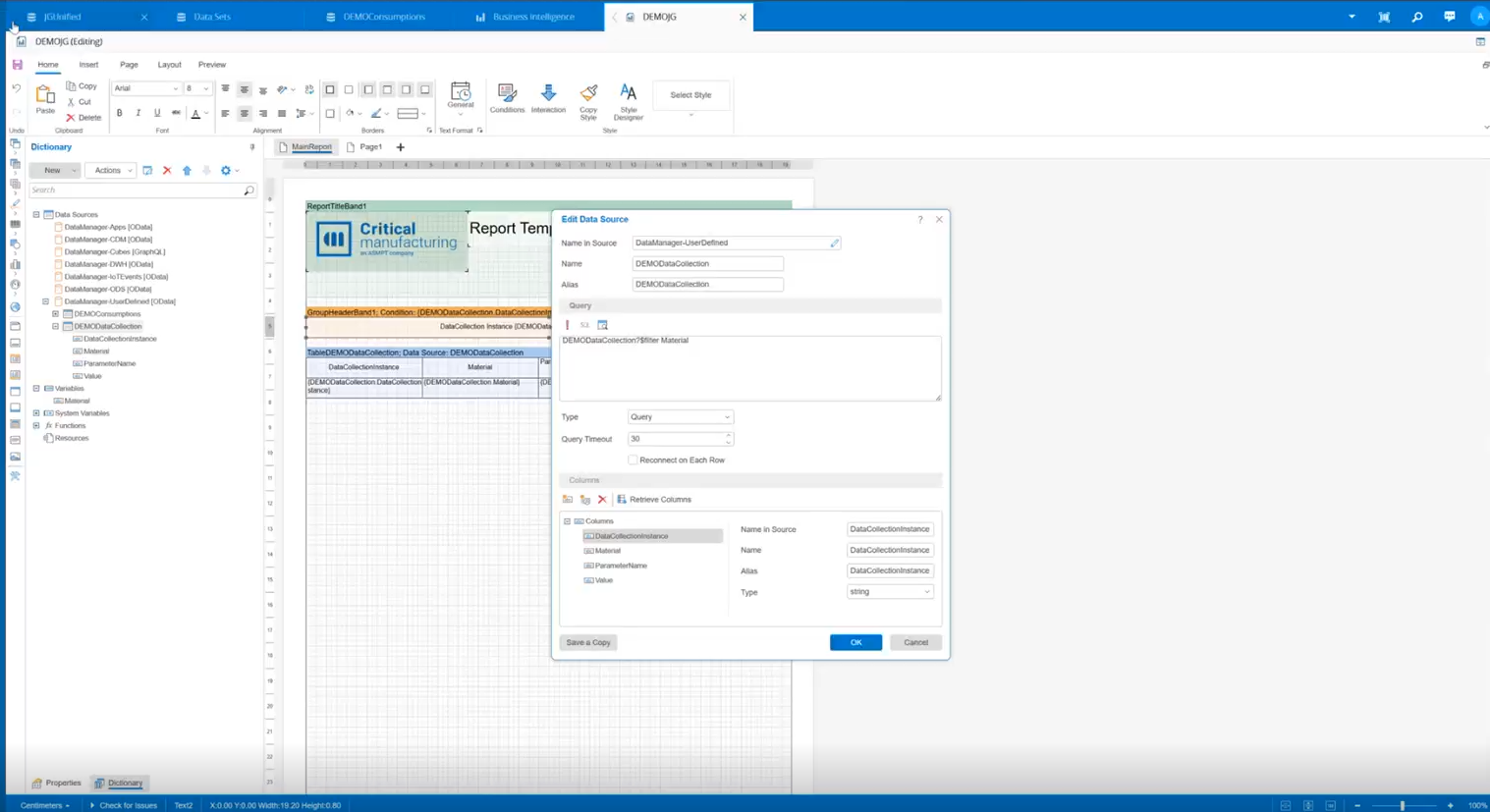Open the Type Query dropdown
This screenshot has width=1490, height=812.
coord(680,417)
